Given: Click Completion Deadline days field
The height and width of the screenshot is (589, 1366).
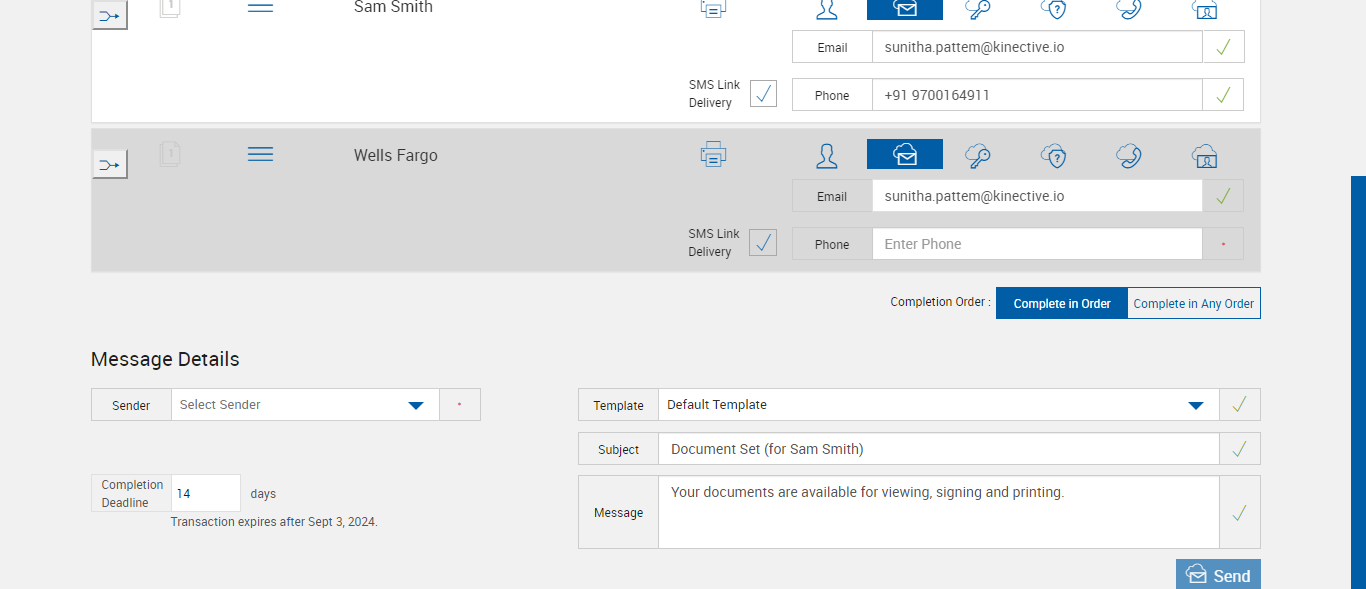Looking at the screenshot, I should click(206, 493).
